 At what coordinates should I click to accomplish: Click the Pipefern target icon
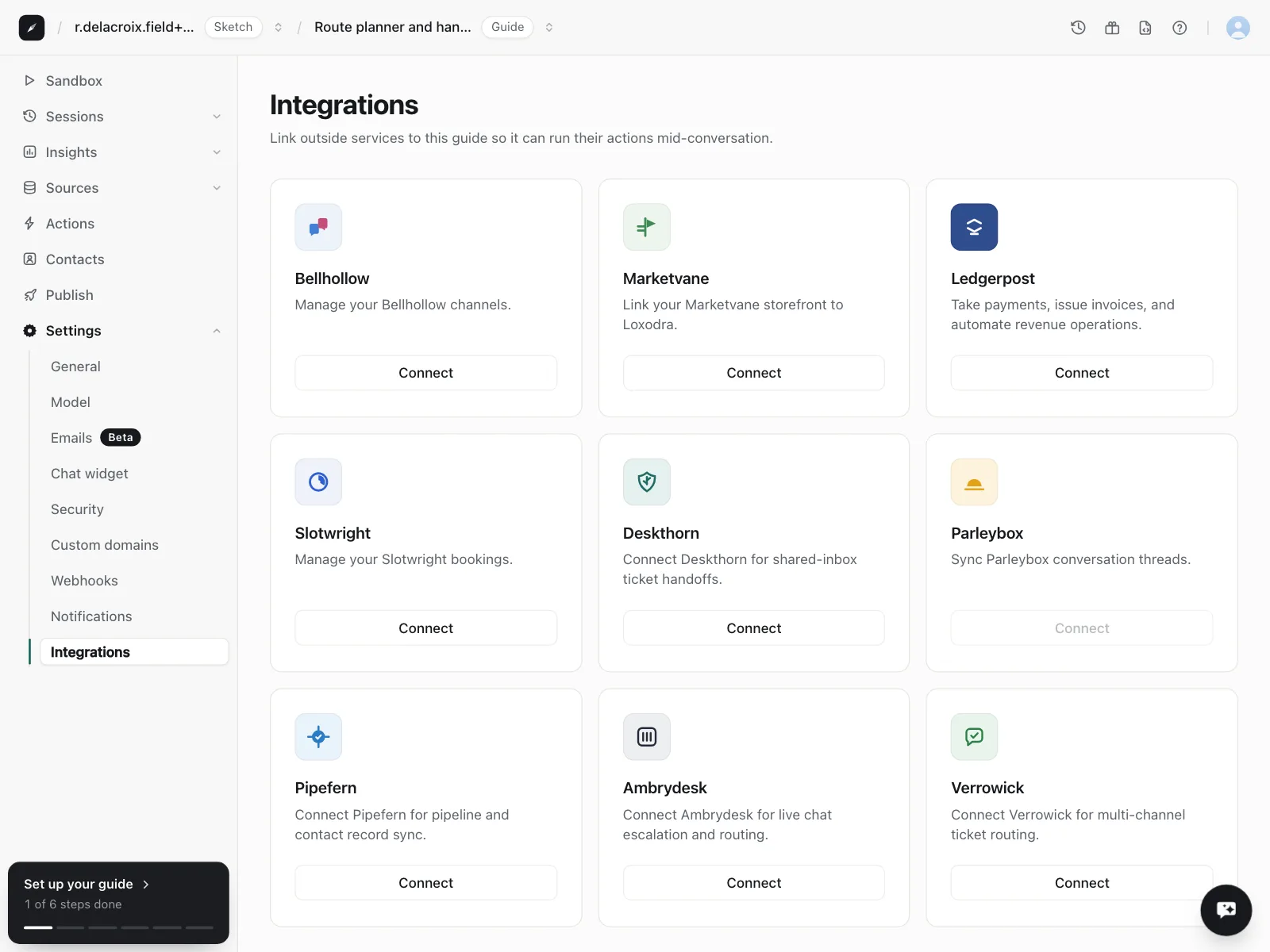(318, 737)
